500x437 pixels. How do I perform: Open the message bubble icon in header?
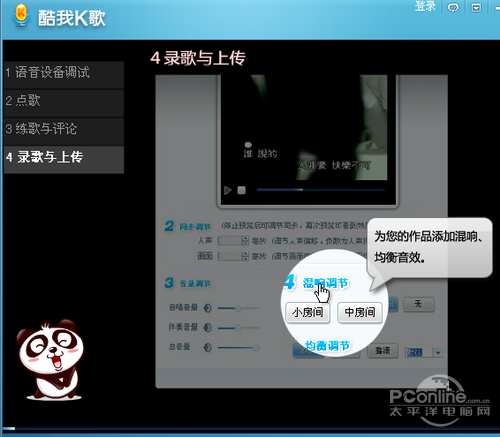click(x=453, y=7)
